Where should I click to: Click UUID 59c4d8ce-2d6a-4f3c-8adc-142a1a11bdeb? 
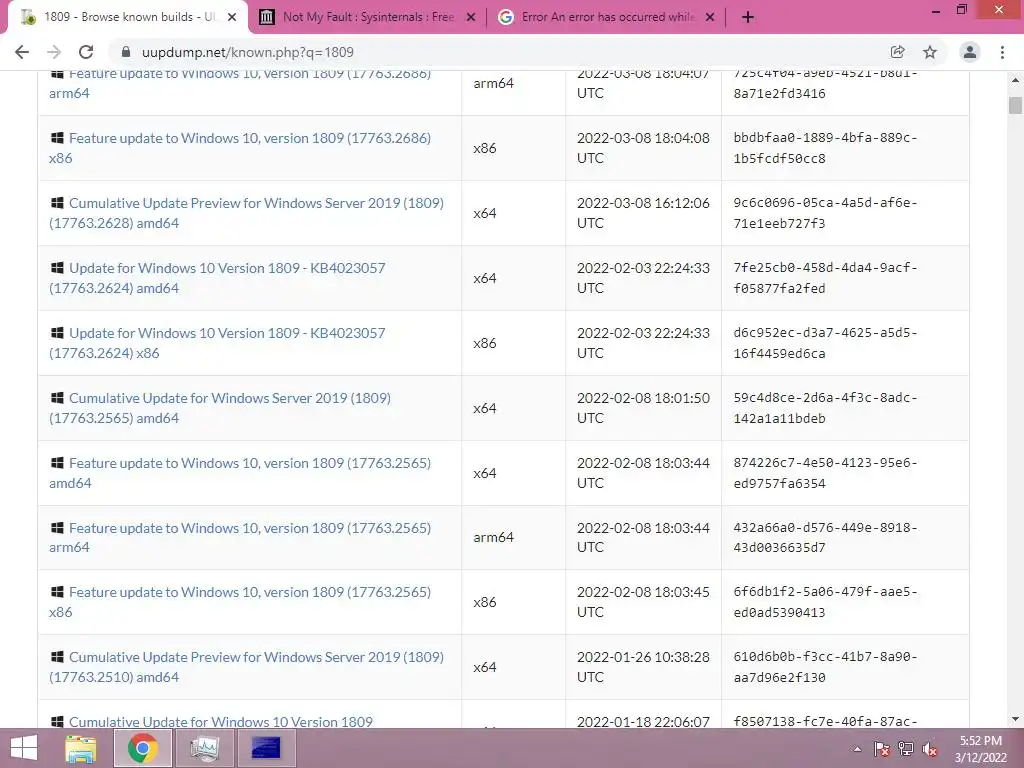[825, 408]
